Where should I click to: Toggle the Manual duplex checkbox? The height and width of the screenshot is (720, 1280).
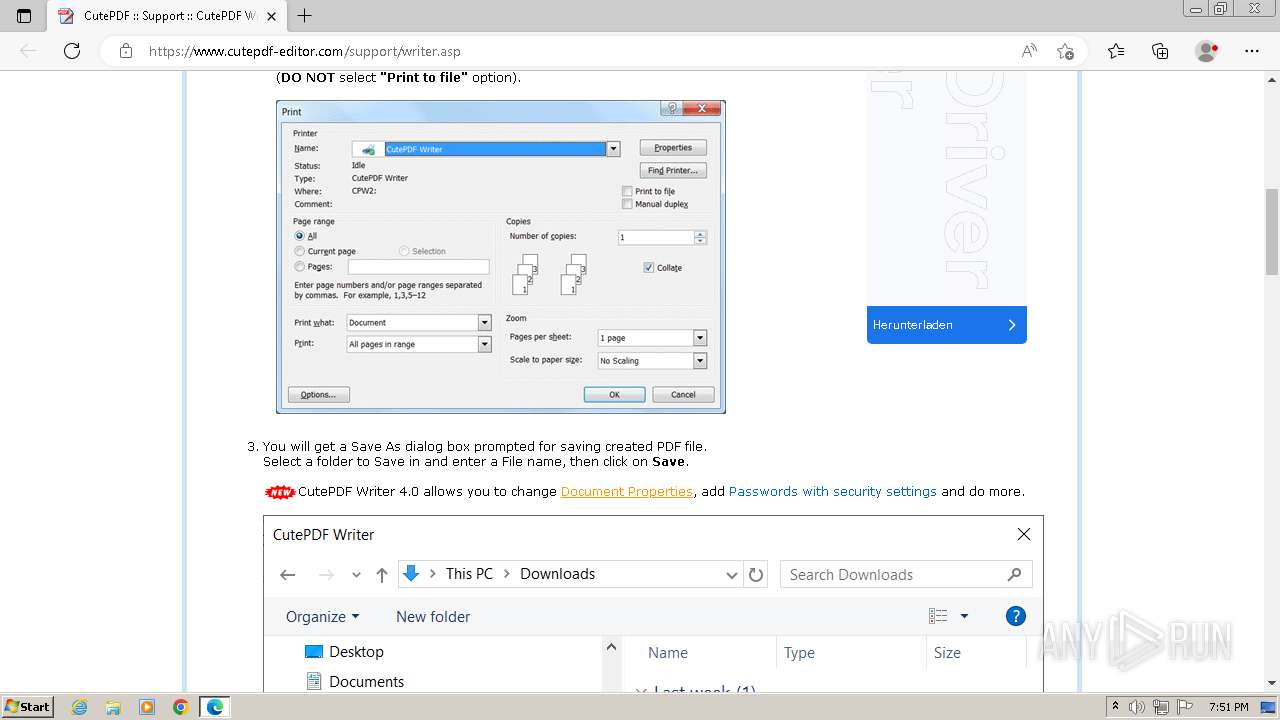[627, 204]
